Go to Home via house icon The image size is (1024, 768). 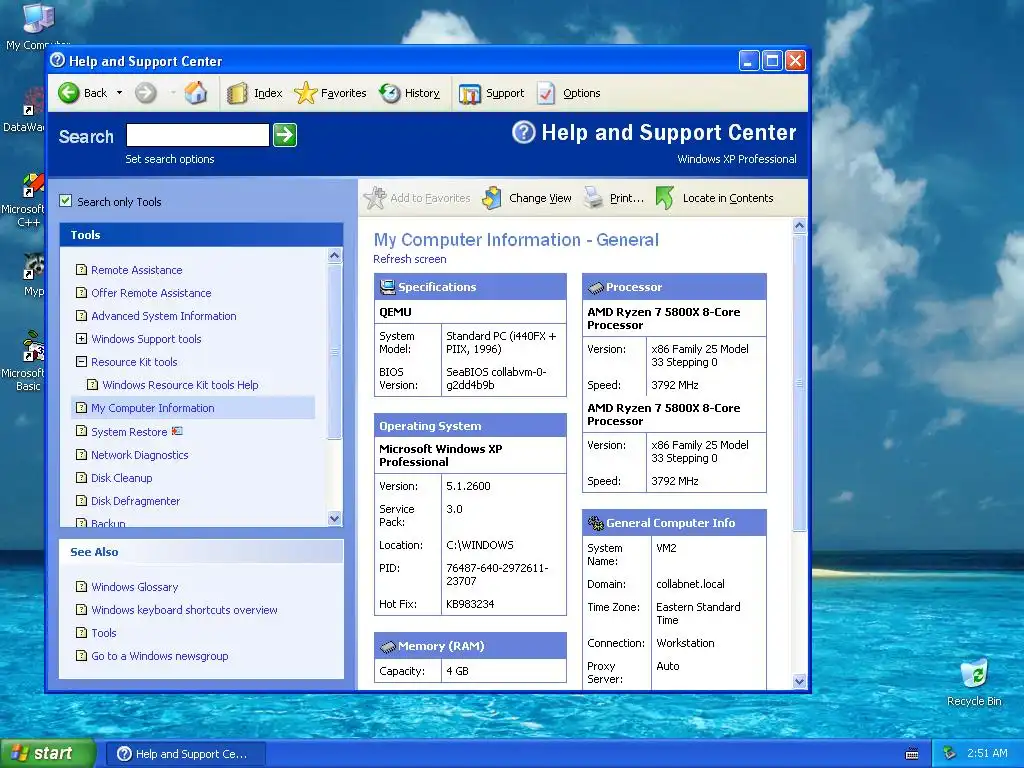(x=195, y=93)
